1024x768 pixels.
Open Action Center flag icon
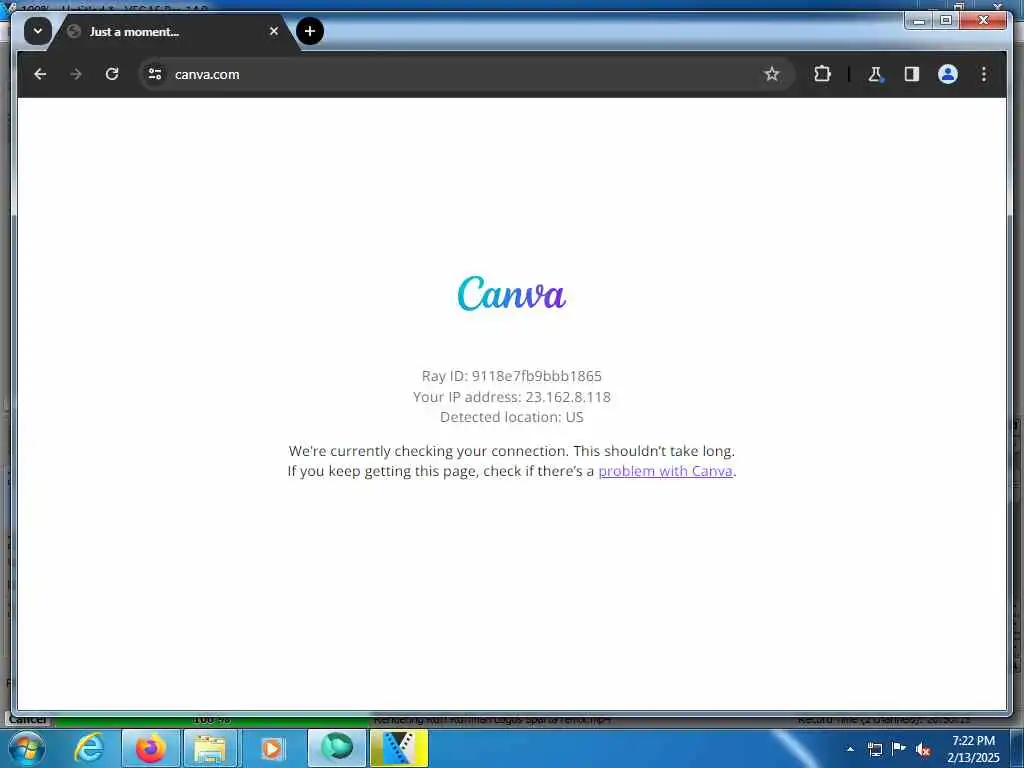[899, 748]
